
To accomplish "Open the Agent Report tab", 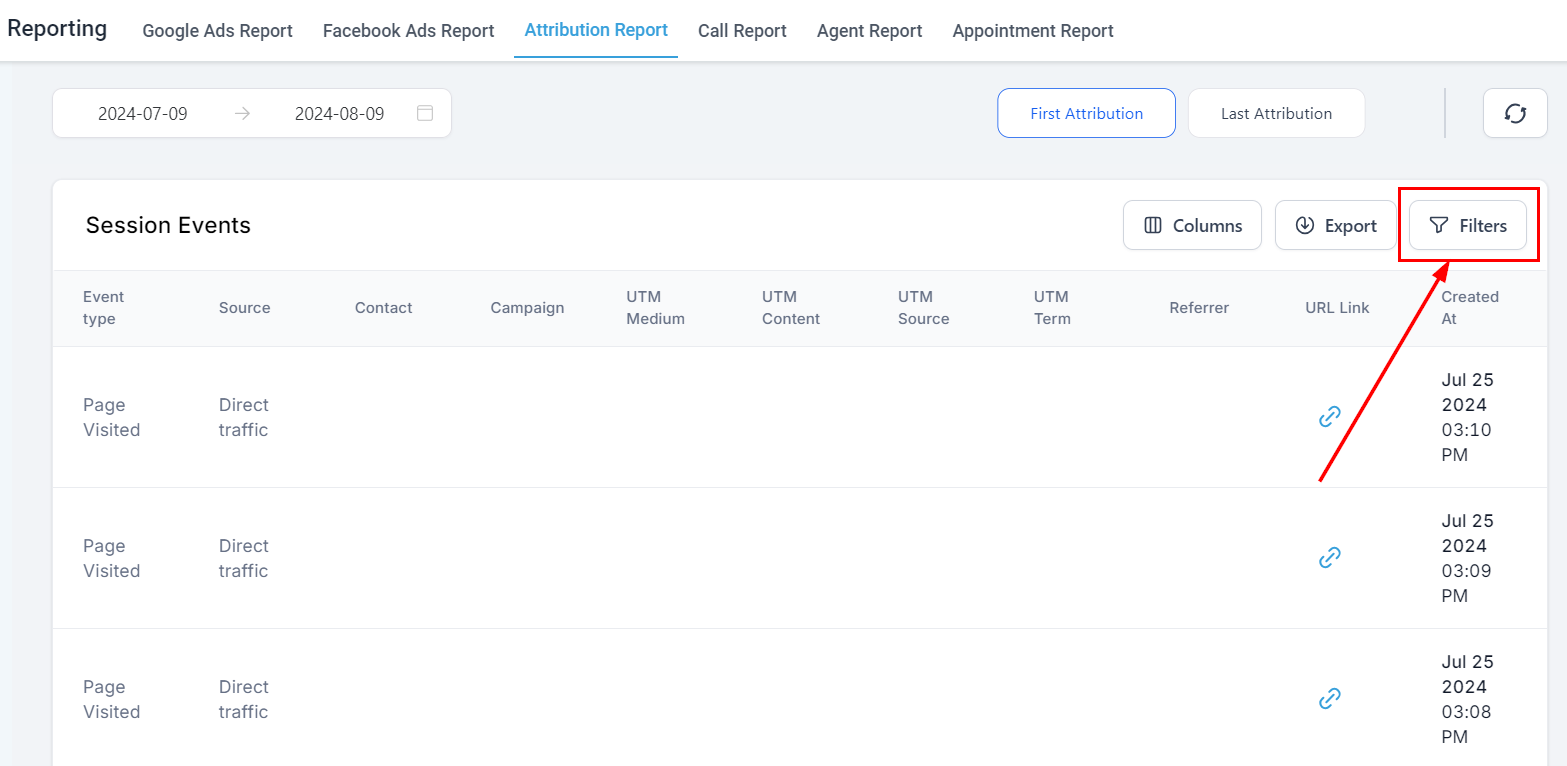I will (x=869, y=31).
